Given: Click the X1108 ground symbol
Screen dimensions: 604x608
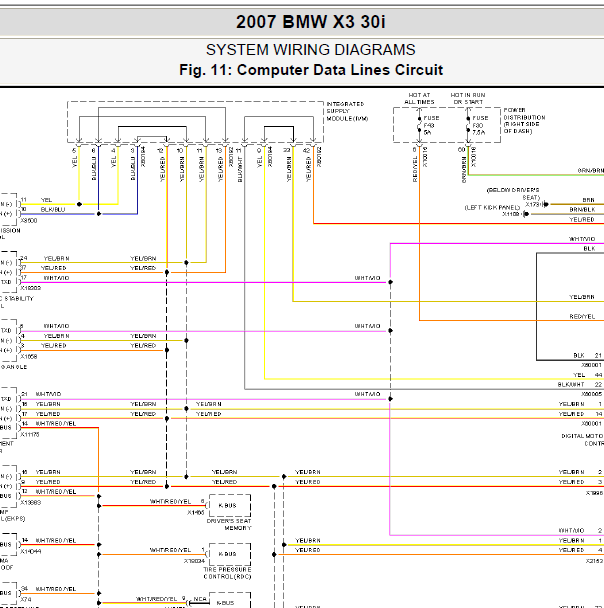Looking at the screenshot, I should 526,214.
